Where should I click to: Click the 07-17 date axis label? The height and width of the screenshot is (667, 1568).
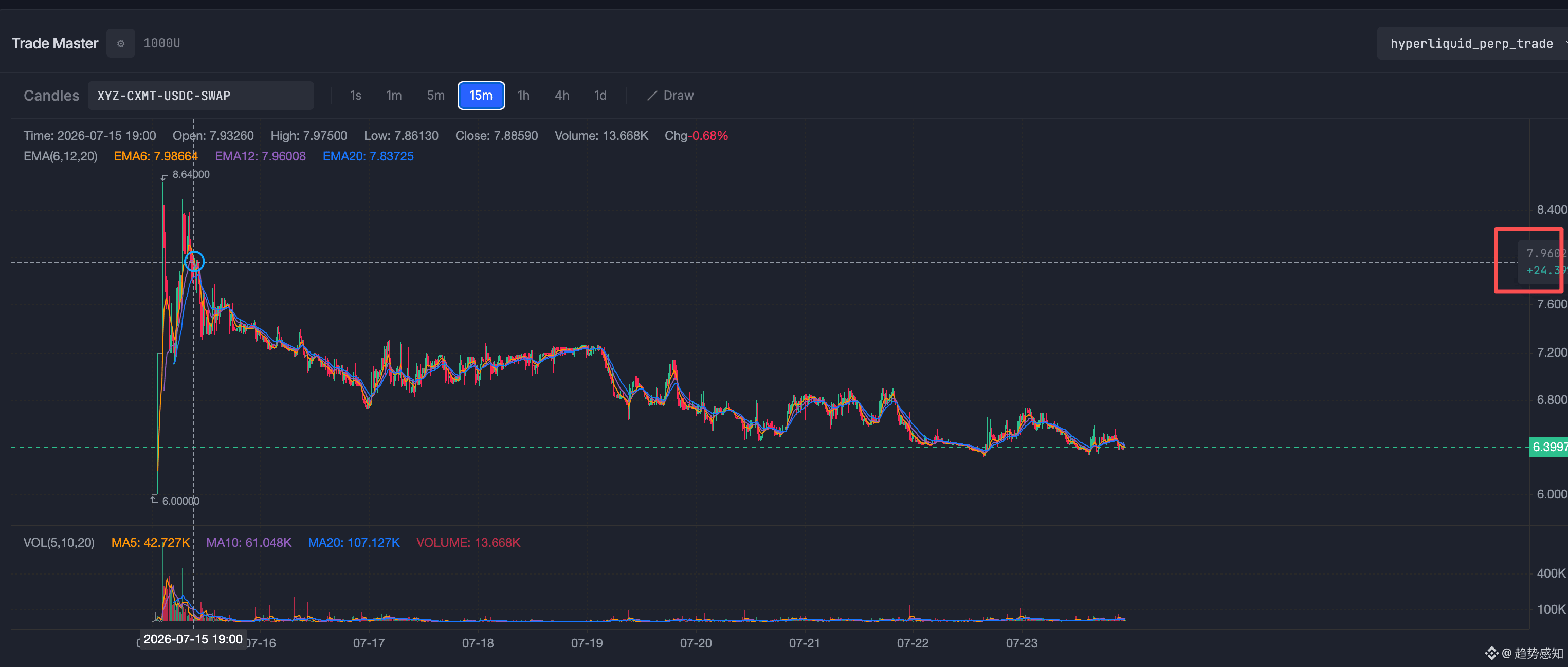click(369, 643)
